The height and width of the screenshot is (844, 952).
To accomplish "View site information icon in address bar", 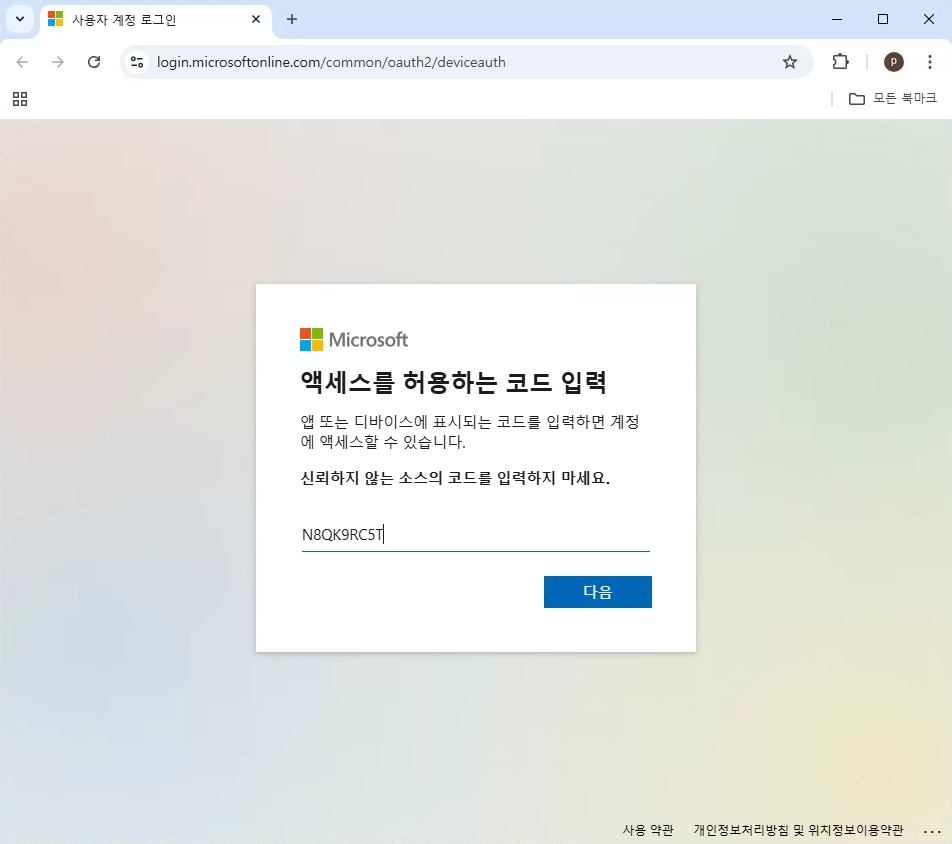I will pyautogui.click(x=138, y=62).
